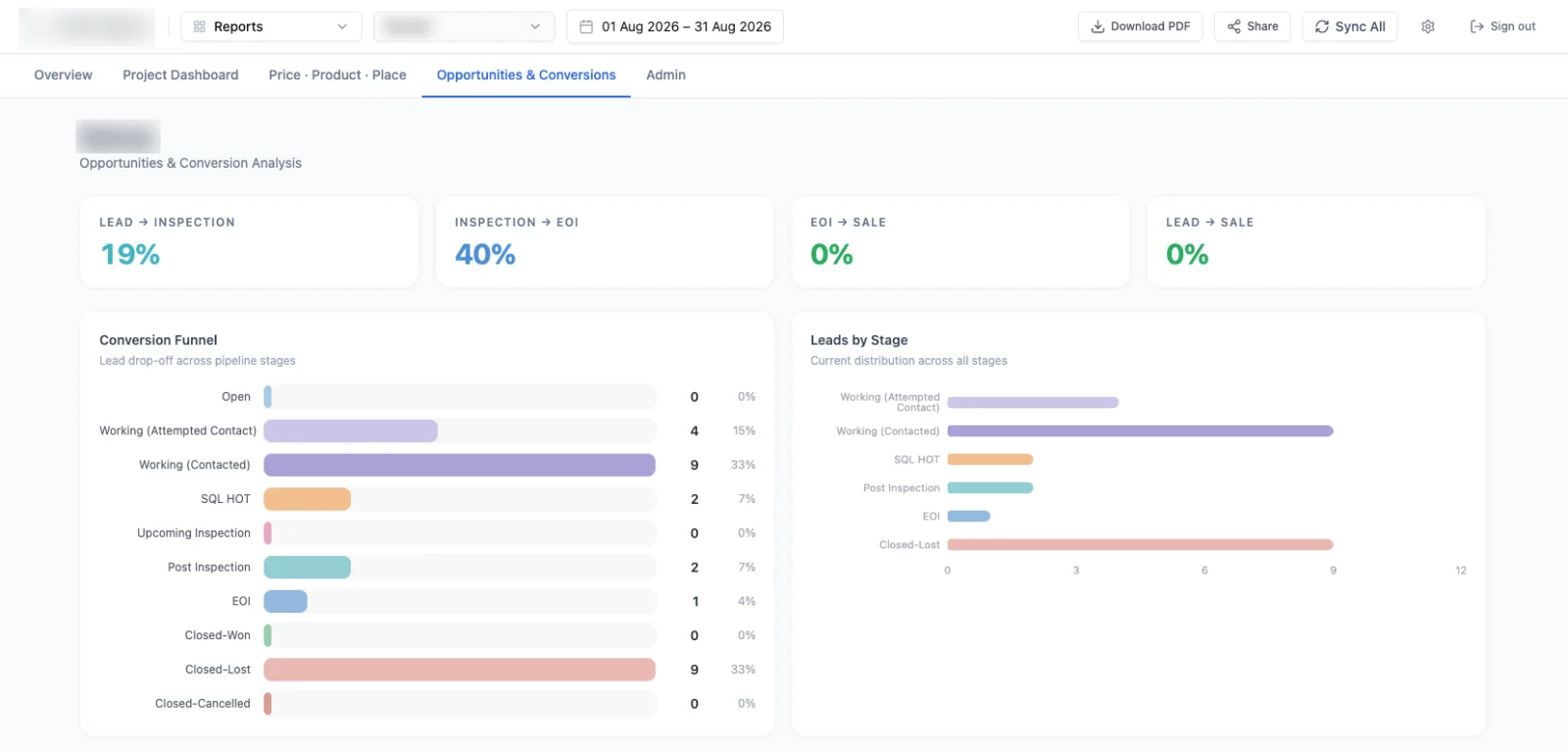This screenshot has width=1568, height=752.
Task: Click the sign out arrow icon
Action: coord(1477,26)
